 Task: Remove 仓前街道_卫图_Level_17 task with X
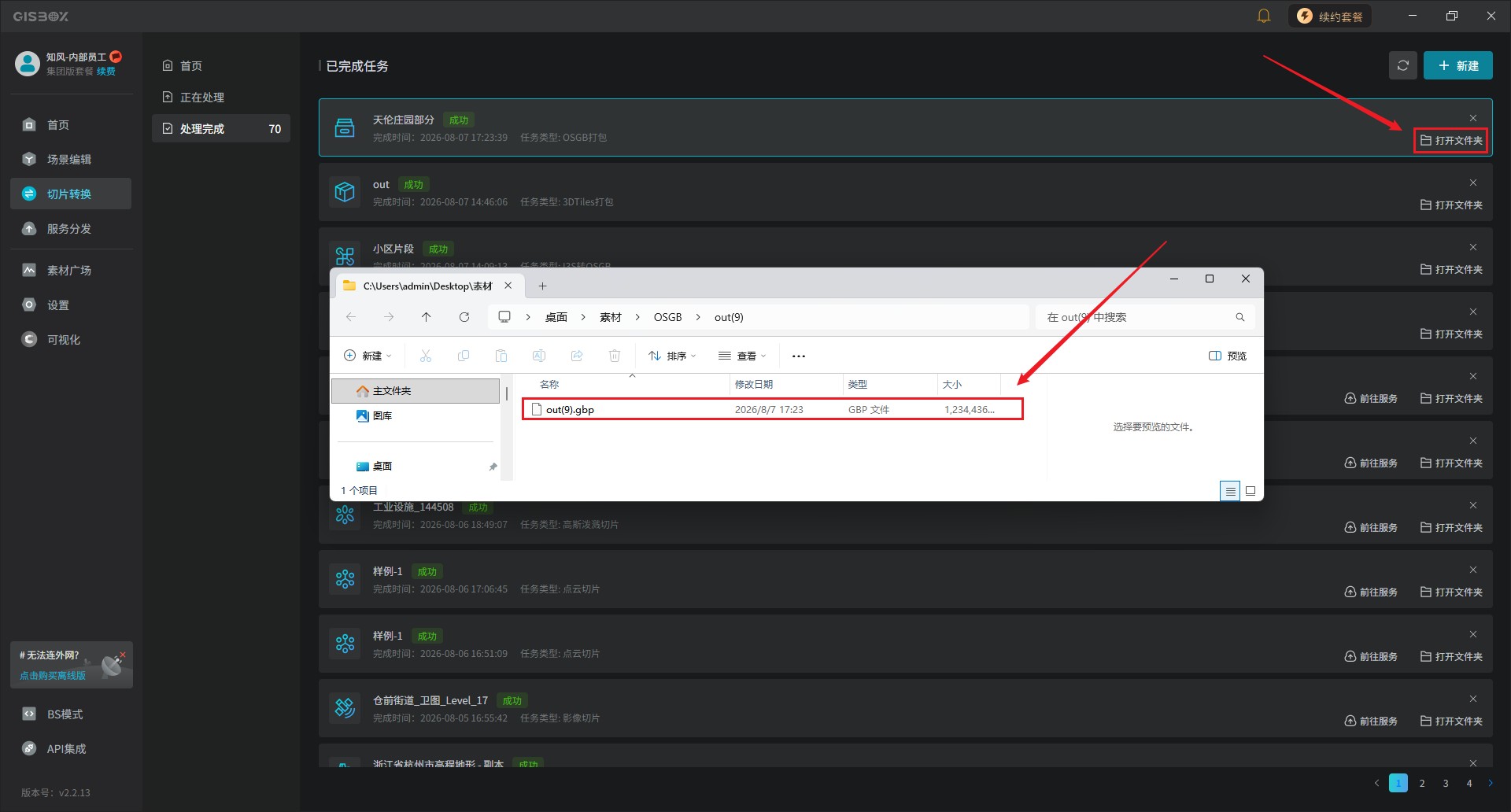tap(1473, 699)
